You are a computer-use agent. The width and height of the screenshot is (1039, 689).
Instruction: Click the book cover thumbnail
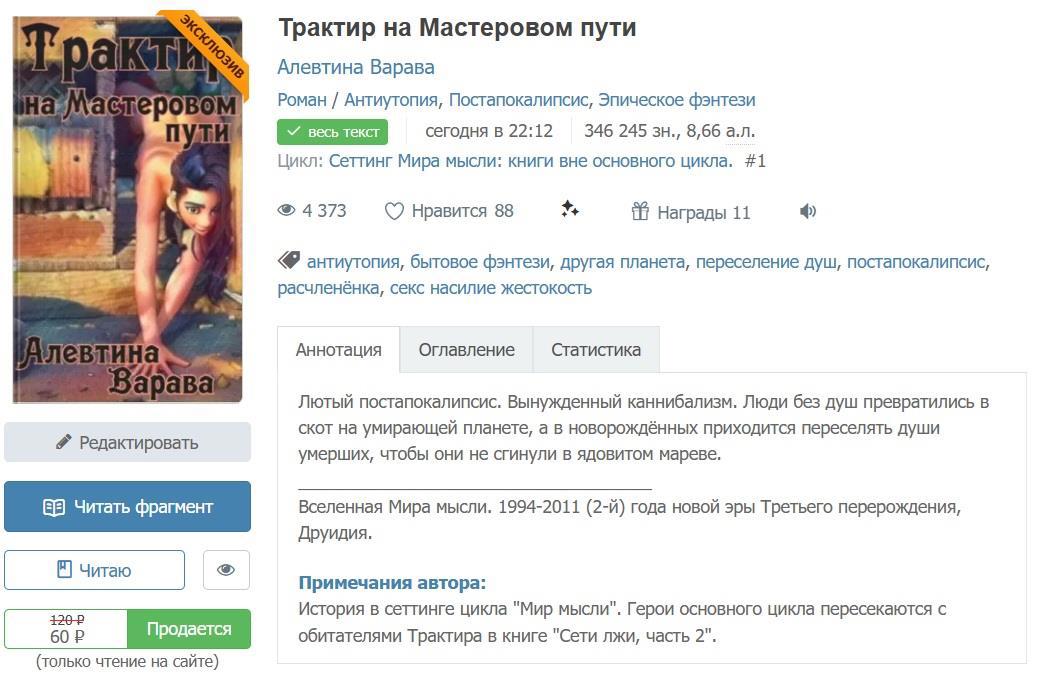[128, 209]
